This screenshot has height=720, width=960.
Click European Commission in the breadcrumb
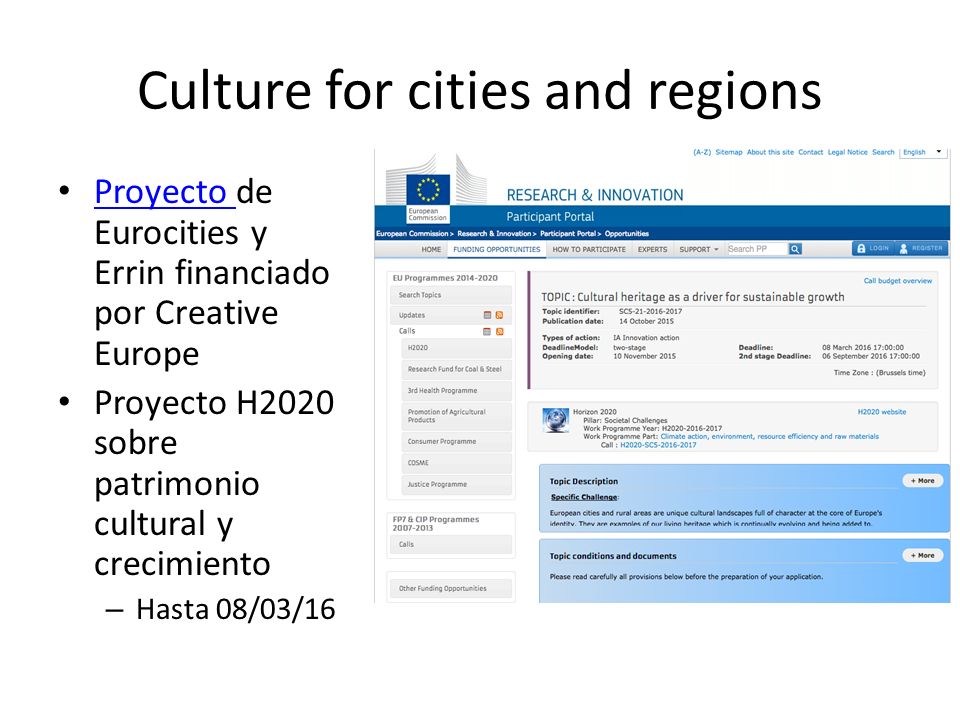[x=413, y=234]
